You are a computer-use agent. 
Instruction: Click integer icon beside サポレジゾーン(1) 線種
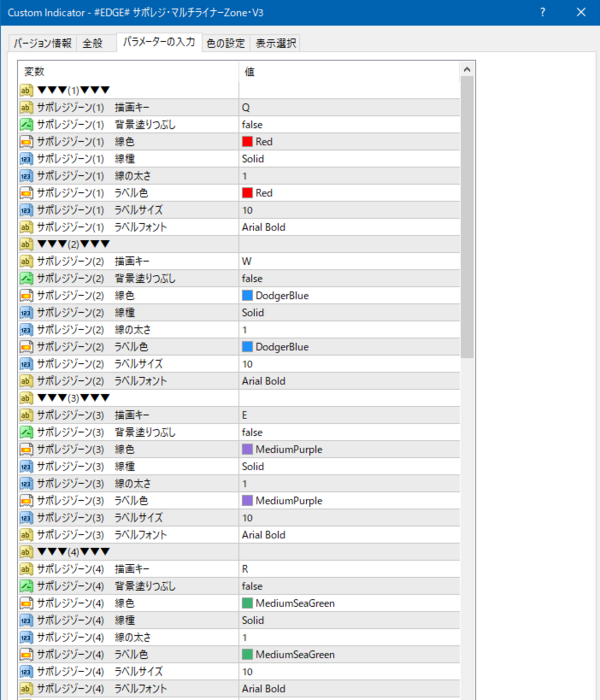26,158
